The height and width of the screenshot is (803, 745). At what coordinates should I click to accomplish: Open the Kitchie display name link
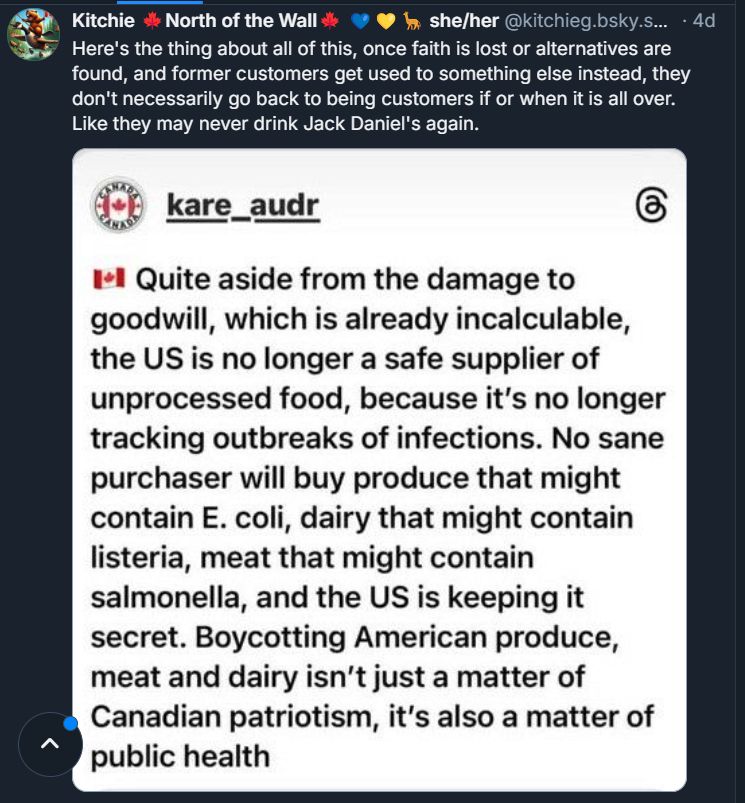point(103,21)
